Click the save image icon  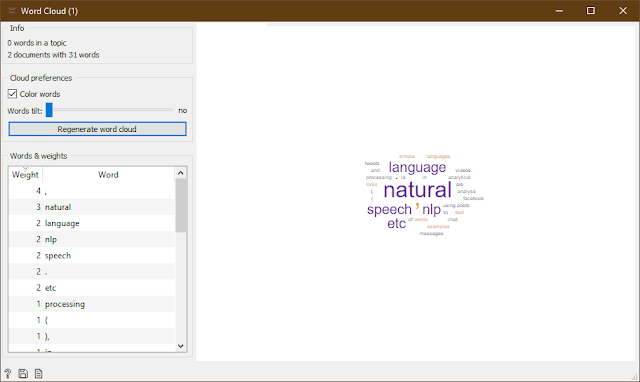23,373
